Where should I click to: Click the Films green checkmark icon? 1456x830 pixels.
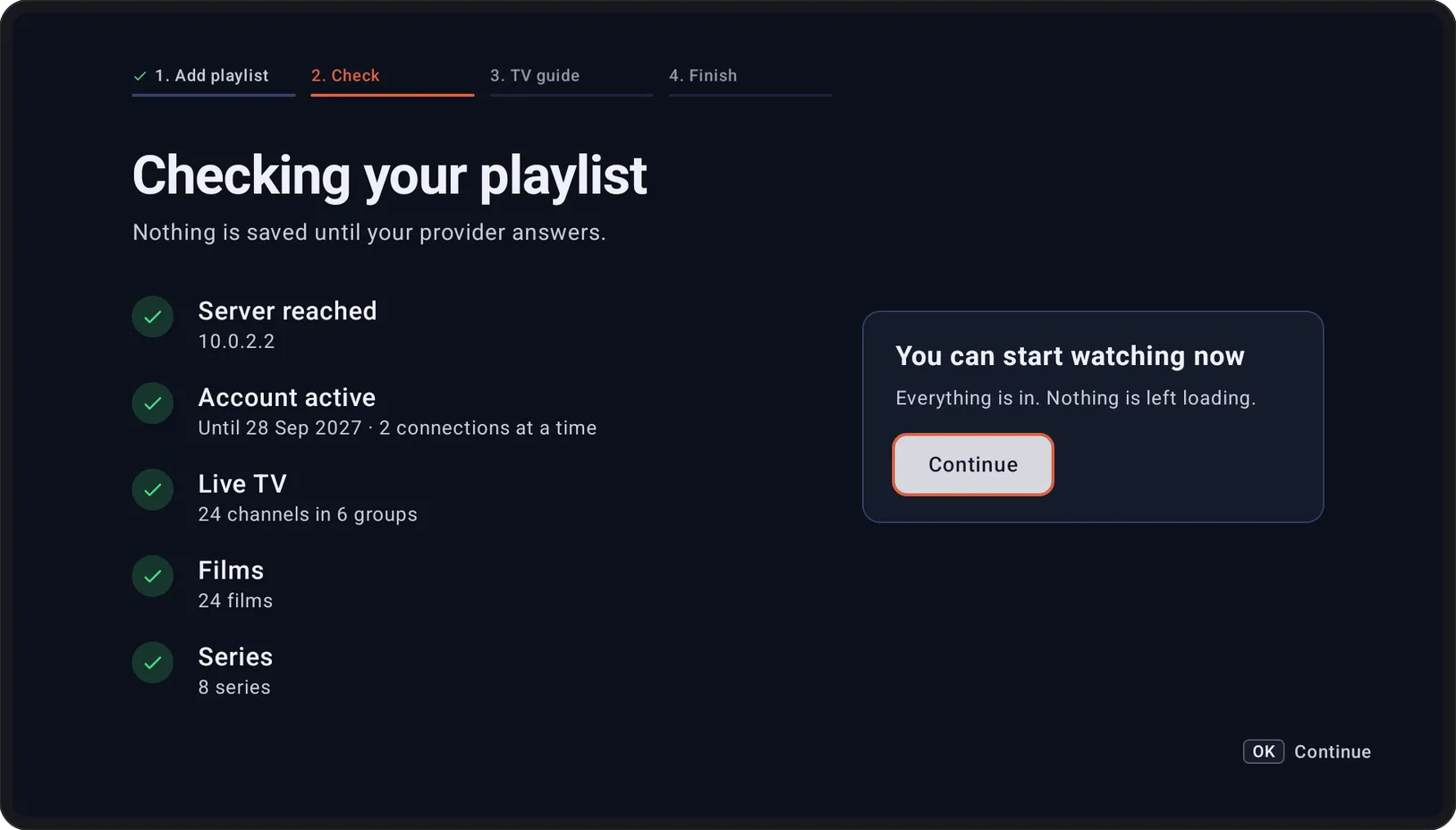[153, 576]
